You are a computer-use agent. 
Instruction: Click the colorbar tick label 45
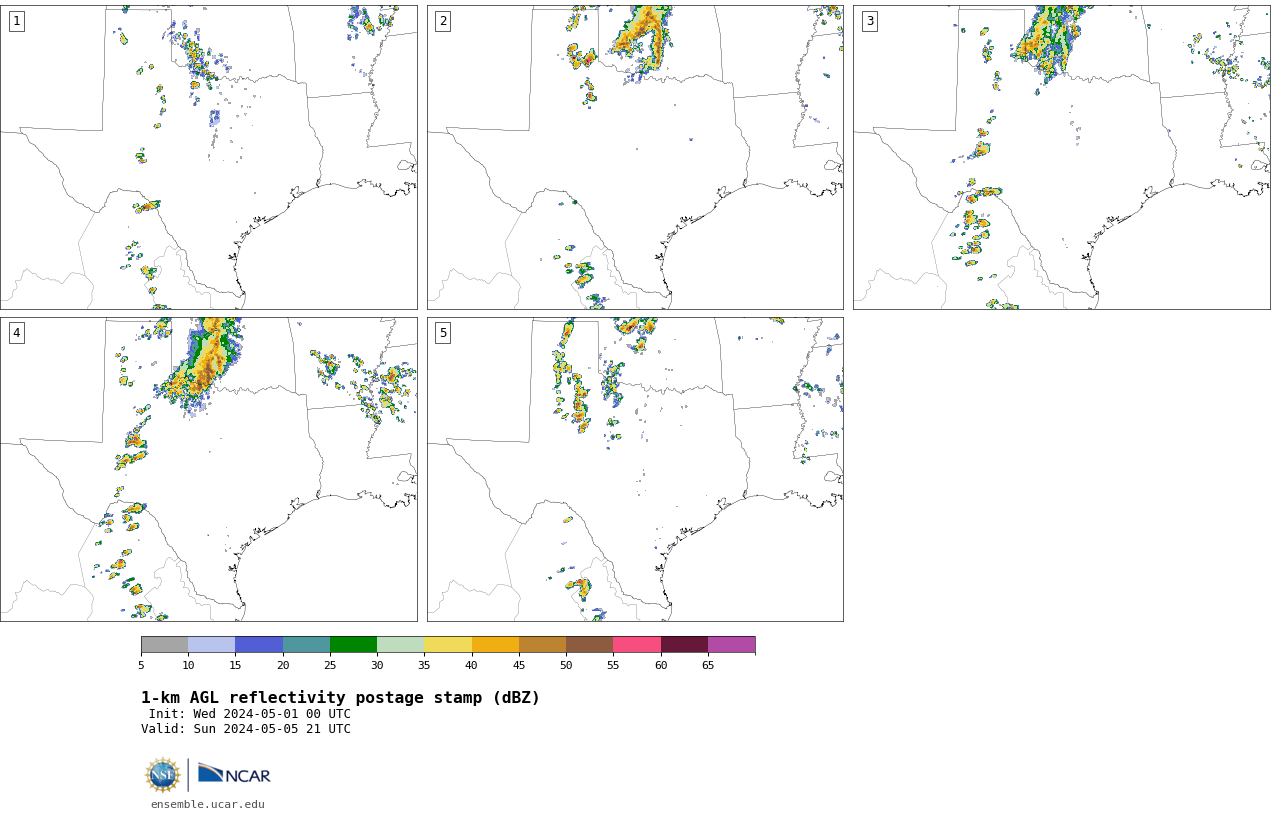[519, 665]
